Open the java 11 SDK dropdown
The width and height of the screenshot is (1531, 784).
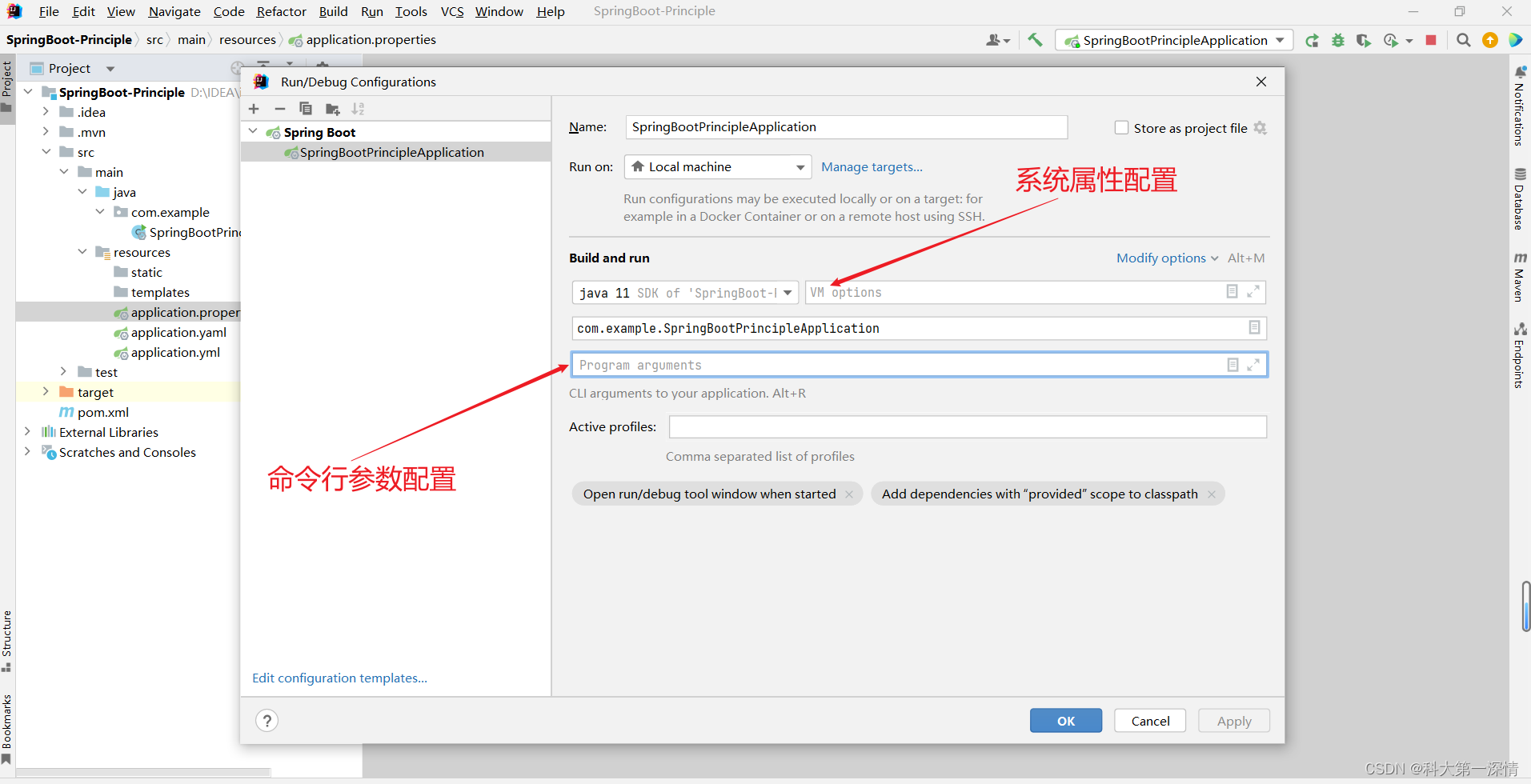click(x=685, y=293)
